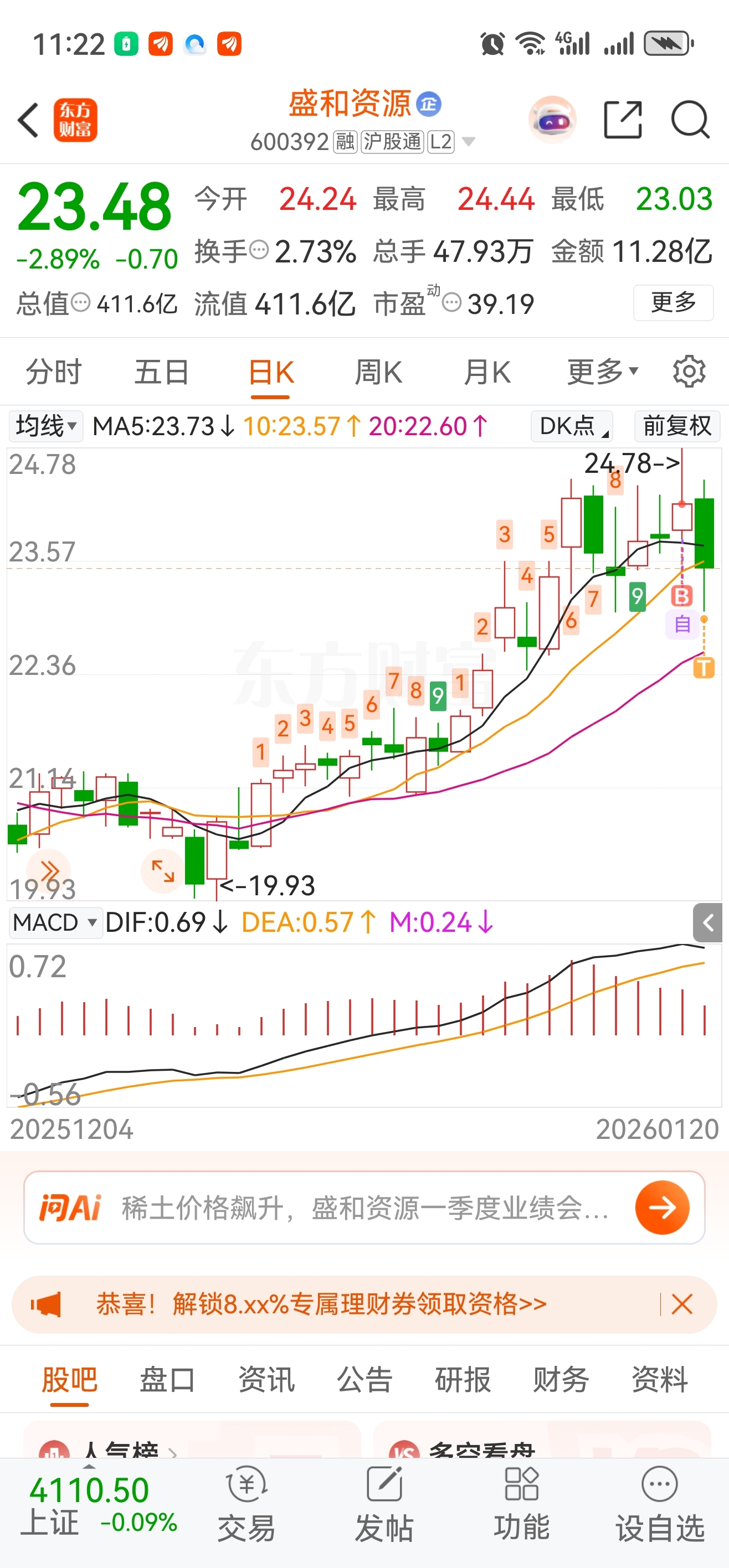Tap the Wi-Fi icon in status bar
729x1568 pixels.
click(x=531, y=44)
